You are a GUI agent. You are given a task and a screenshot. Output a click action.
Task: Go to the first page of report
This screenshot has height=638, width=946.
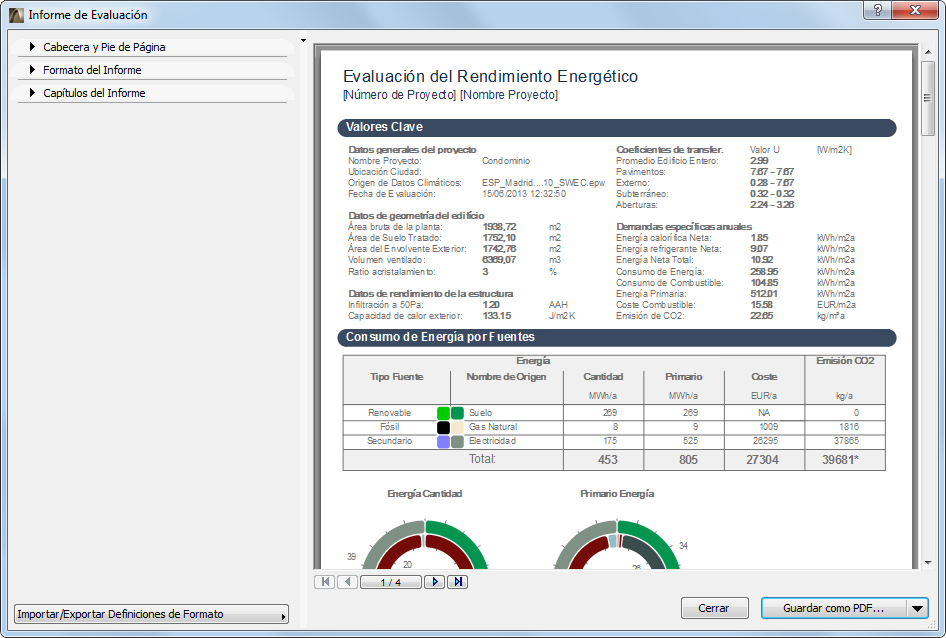[325, 582]
